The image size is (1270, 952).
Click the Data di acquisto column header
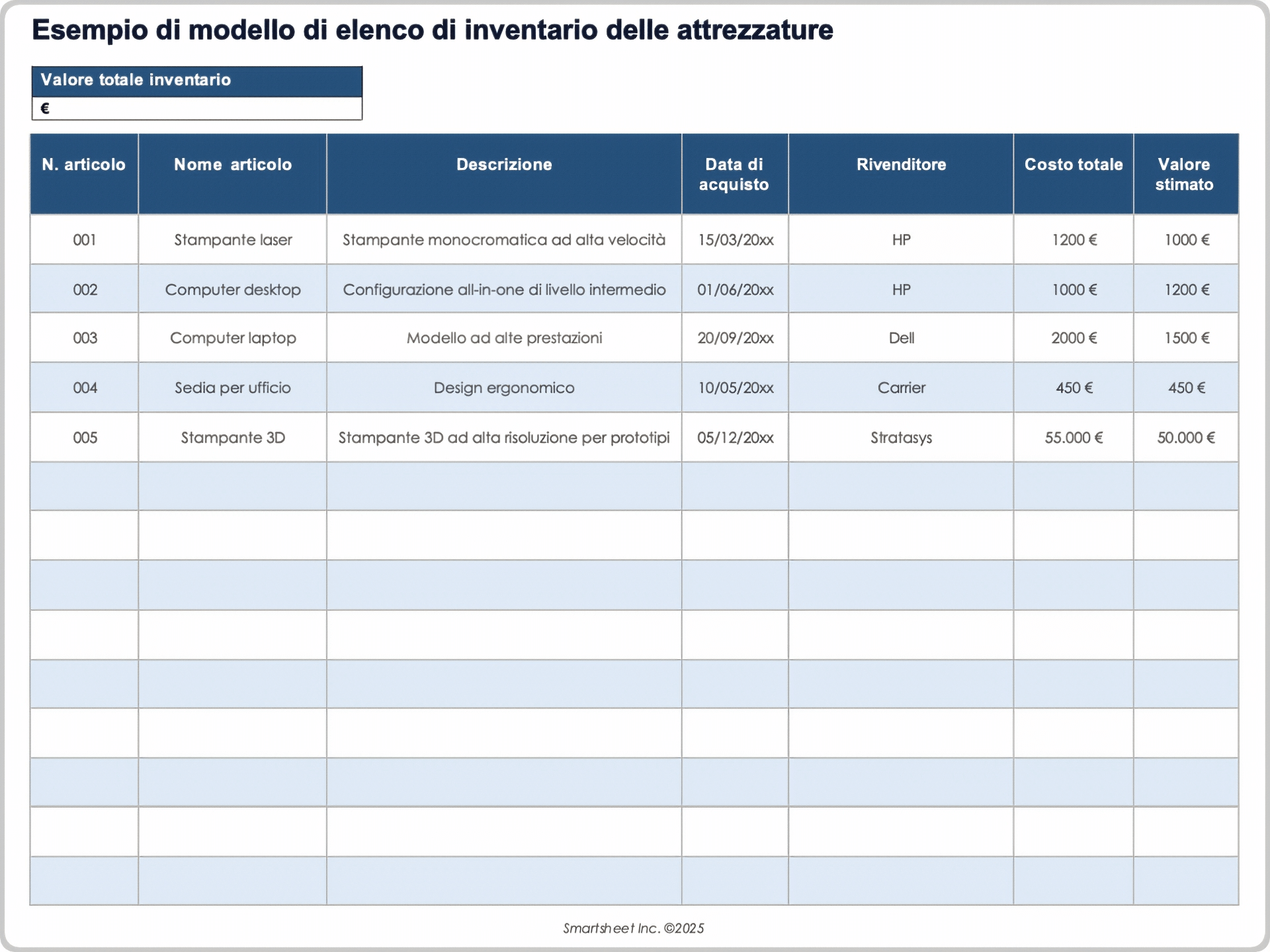tap(734, 174)
